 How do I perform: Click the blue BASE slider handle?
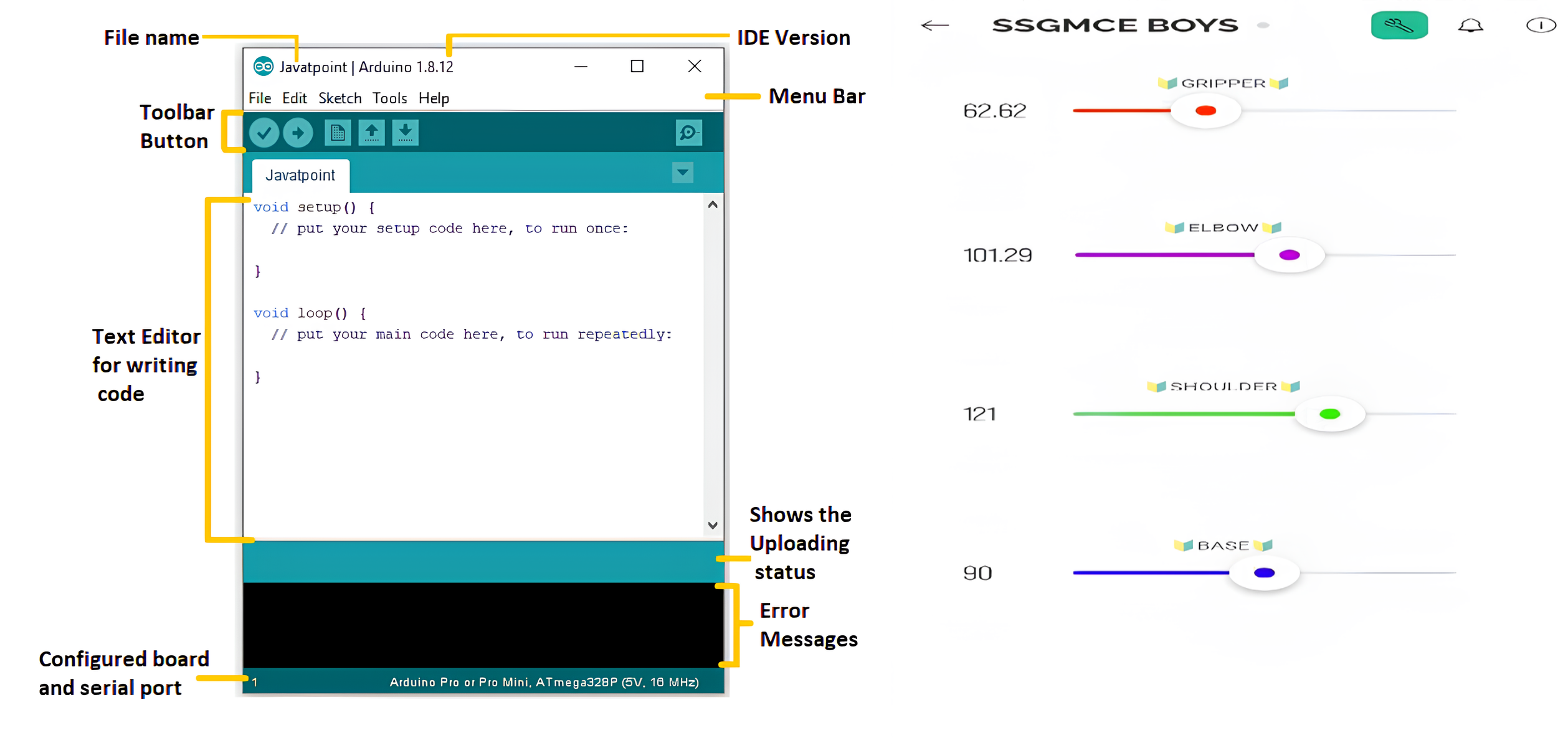pyautogui.click(x=1264, y=573)
